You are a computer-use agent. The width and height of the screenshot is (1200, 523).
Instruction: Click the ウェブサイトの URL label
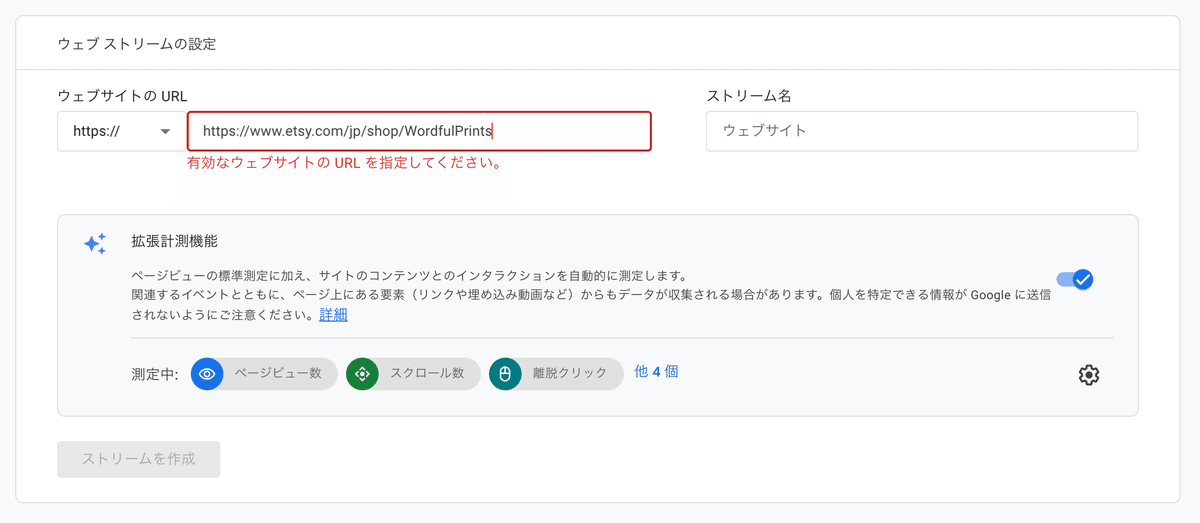click(x=122, y=96)
